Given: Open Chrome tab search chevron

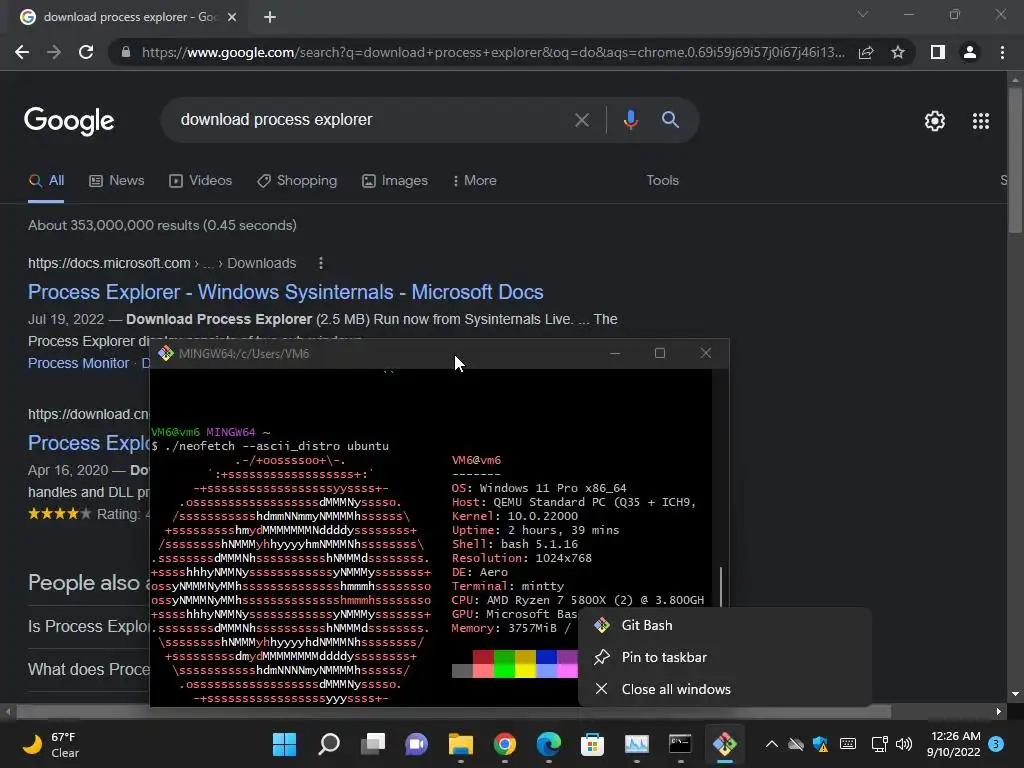Looking at the screenshot, I should pos(863,14).
